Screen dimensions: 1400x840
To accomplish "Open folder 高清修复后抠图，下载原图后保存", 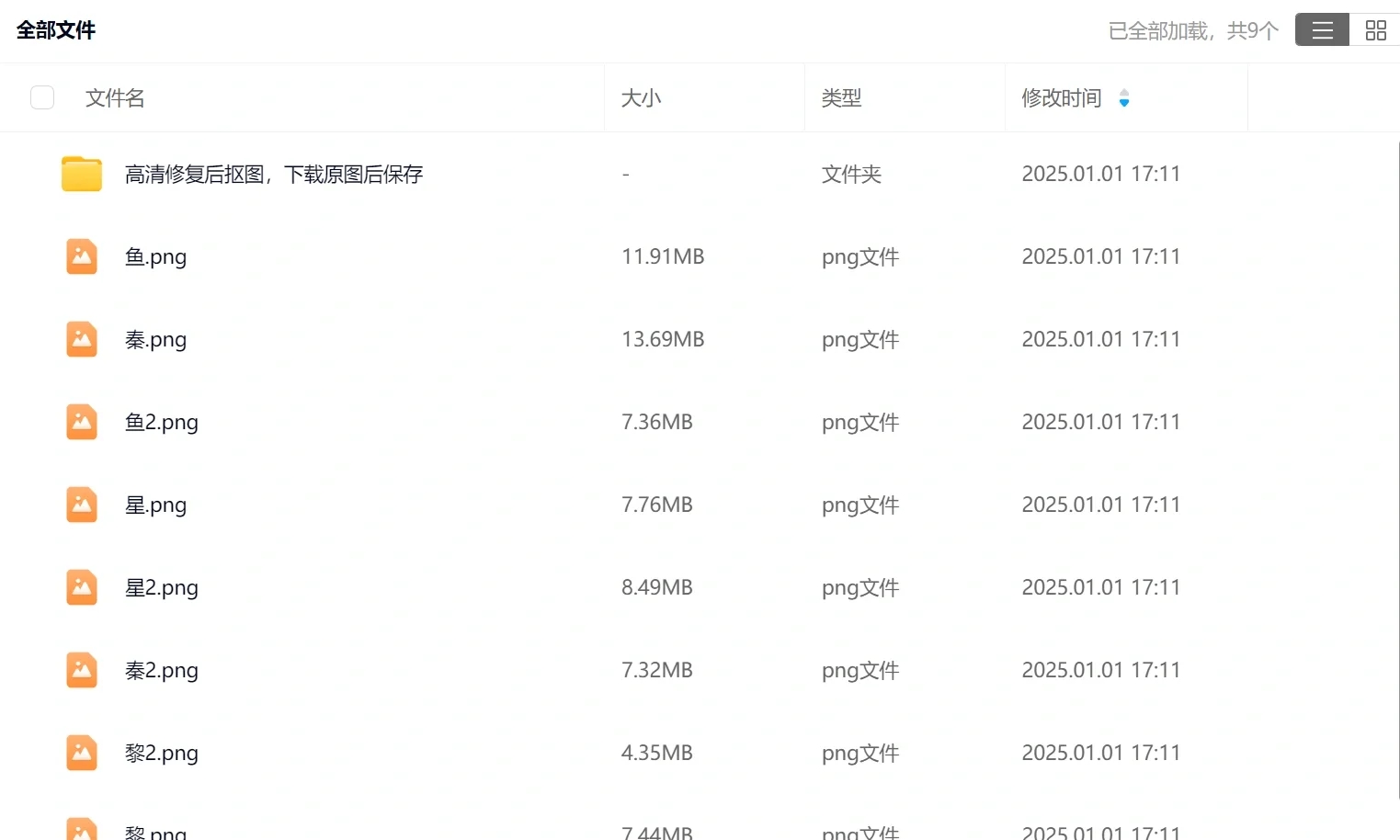I will coord(274,174).
